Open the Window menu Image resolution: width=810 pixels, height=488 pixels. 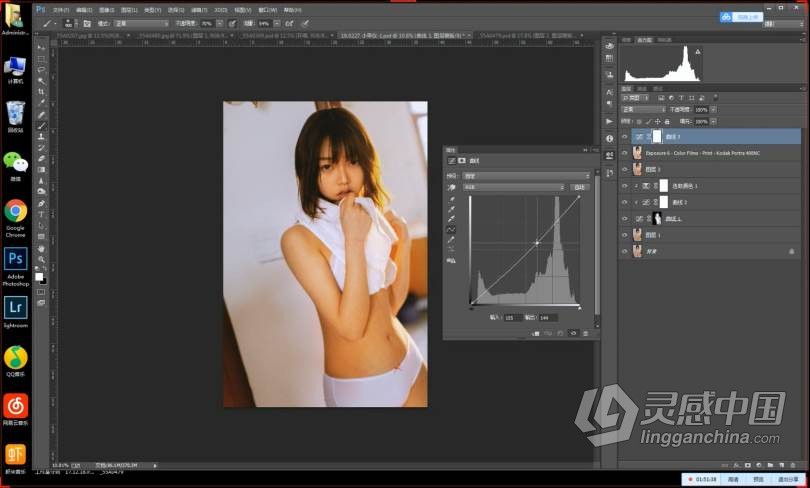tap(267, 10)
